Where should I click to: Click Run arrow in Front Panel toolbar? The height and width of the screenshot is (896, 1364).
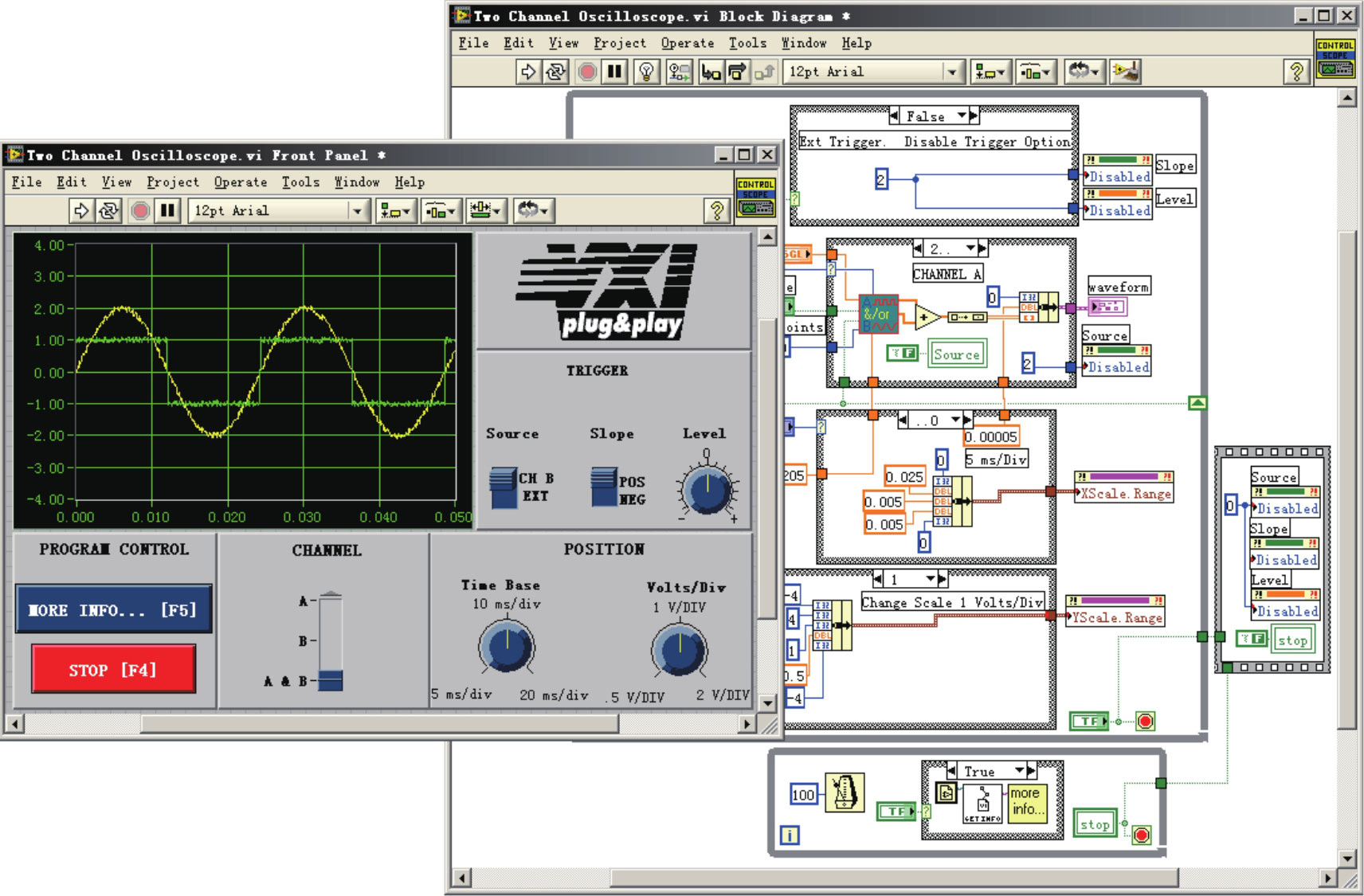(80, 211)
